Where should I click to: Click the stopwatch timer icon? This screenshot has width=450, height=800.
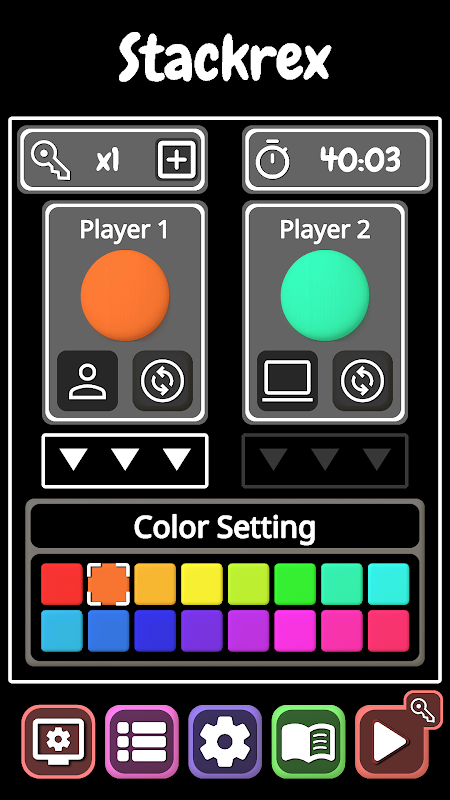click(272, 159)
